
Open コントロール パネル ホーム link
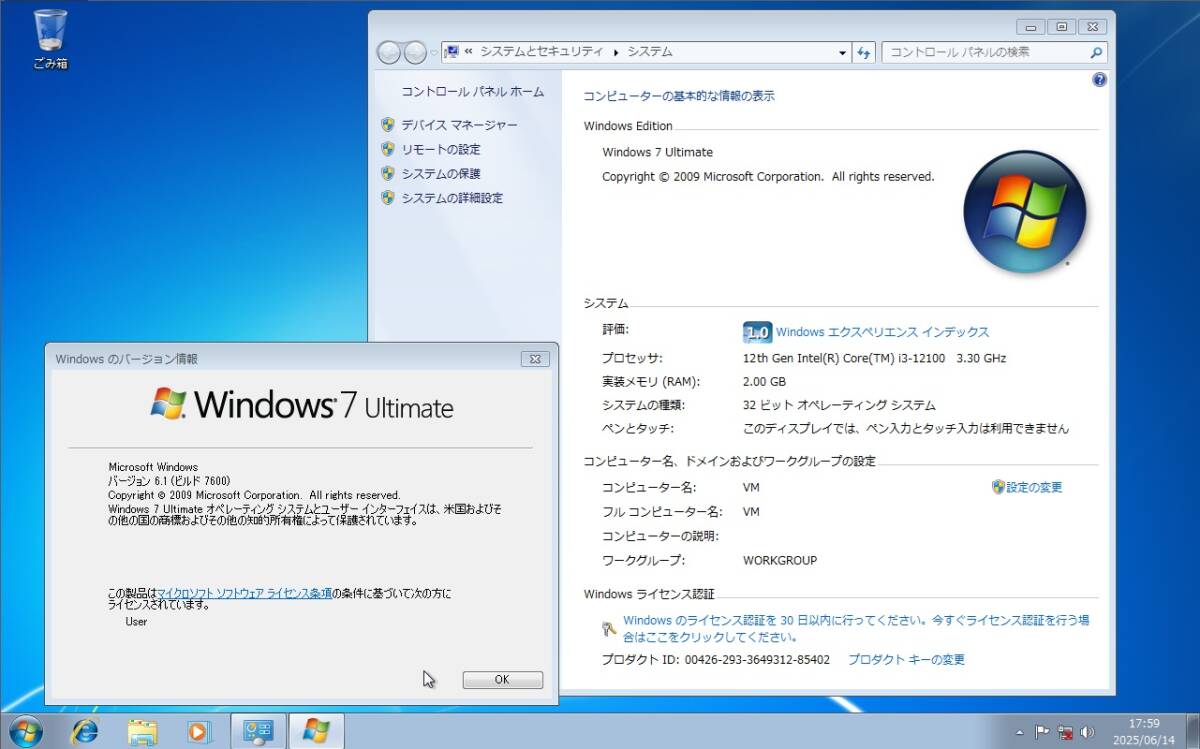(x=473, y=91)
